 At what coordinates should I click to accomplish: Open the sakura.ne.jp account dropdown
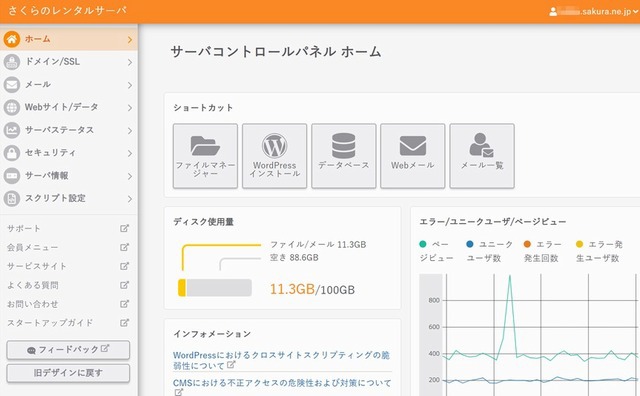click(x=594, y=11)
